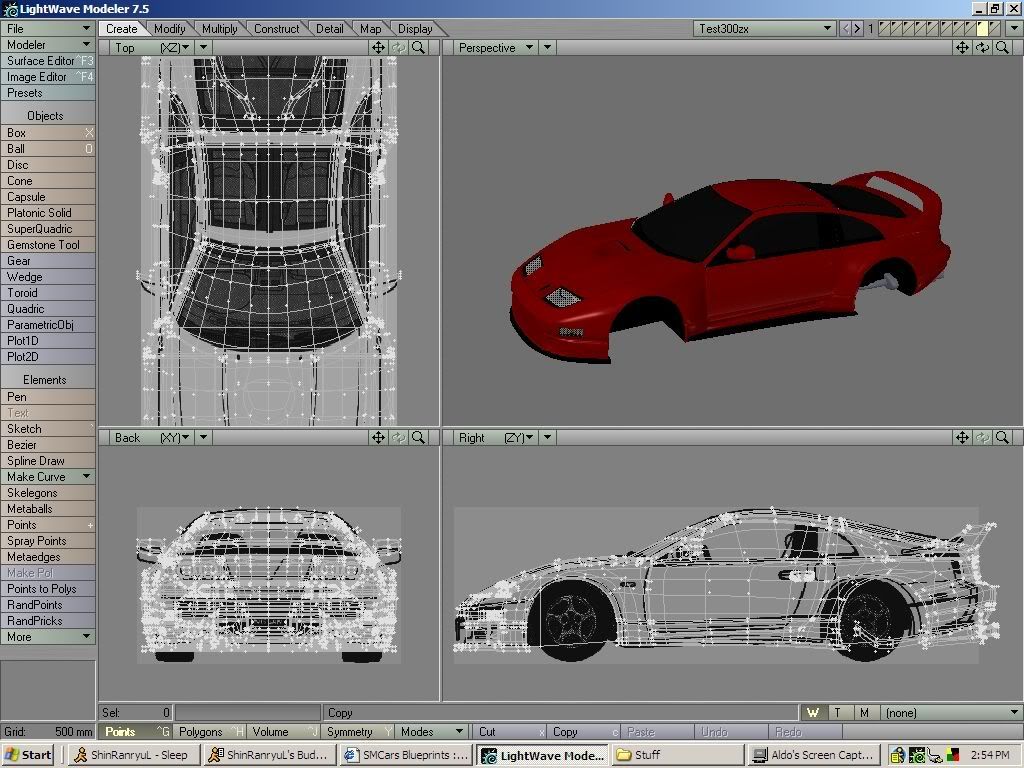This screenshot has width=1024, height=768.
Task: Click the pan icon in Right viewport
Action: click(962, 437)
